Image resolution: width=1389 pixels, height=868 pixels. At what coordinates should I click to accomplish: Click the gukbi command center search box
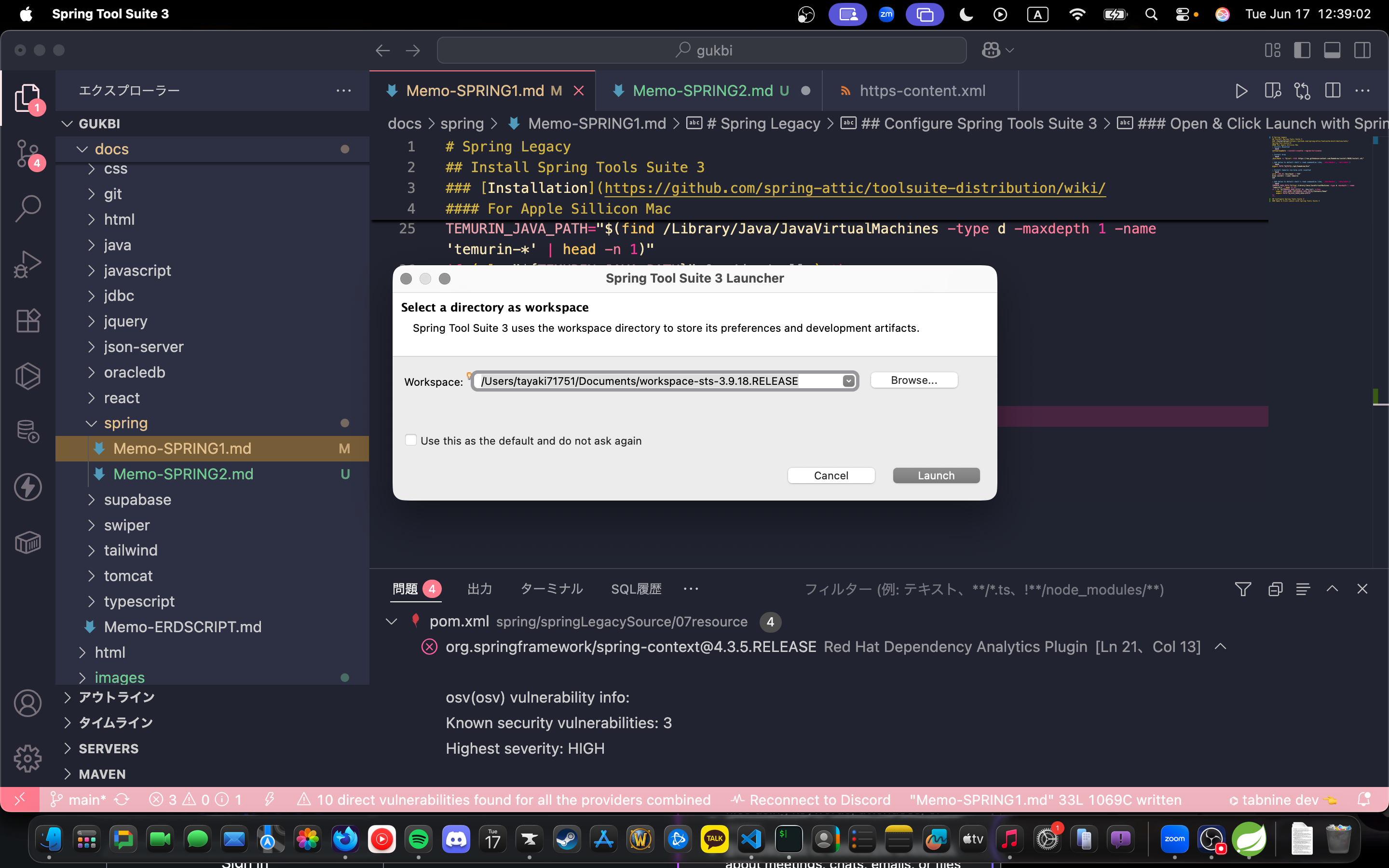tap(701, 51)
